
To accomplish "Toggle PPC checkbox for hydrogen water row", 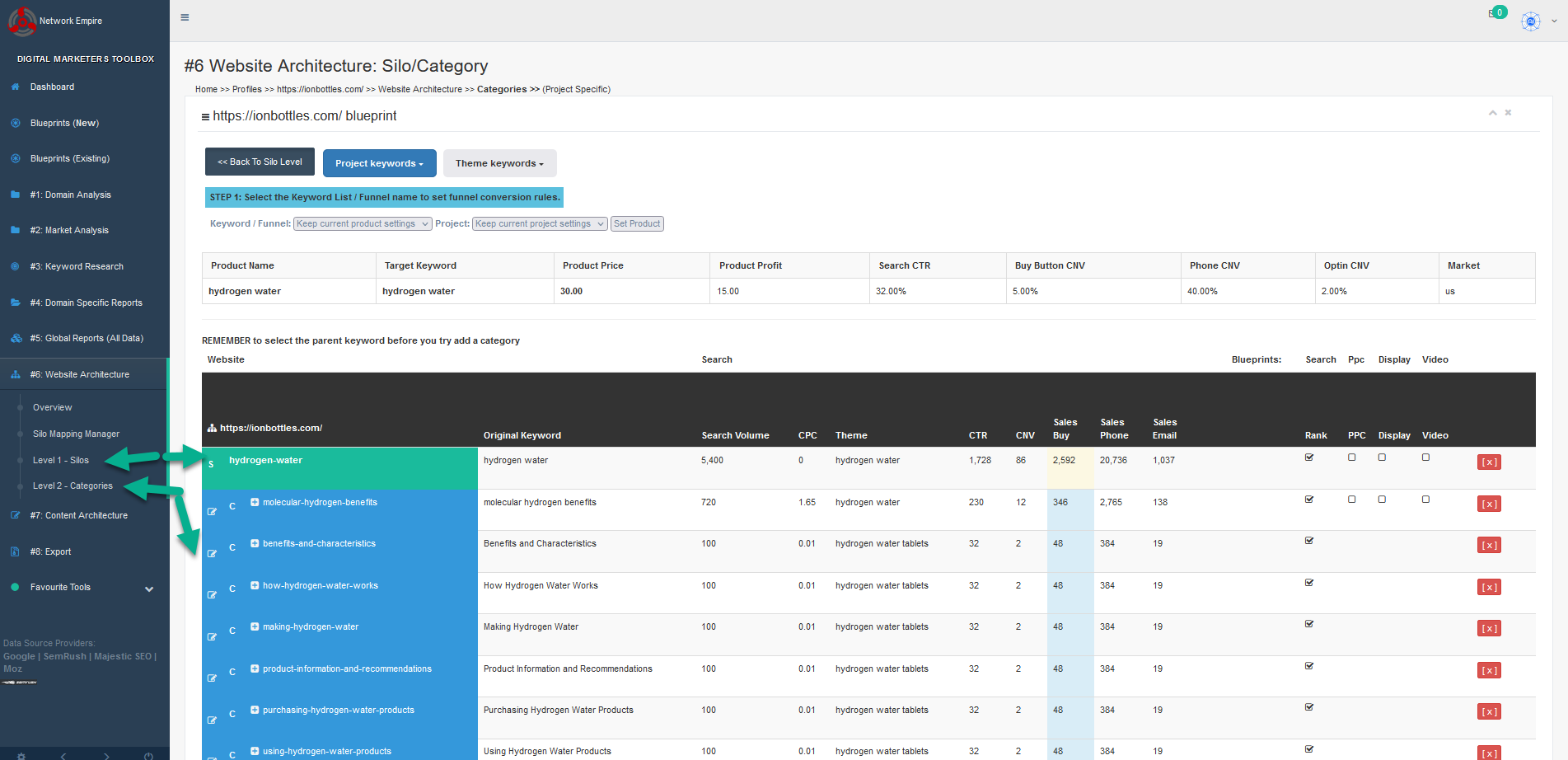I will tap(1351, 457).
